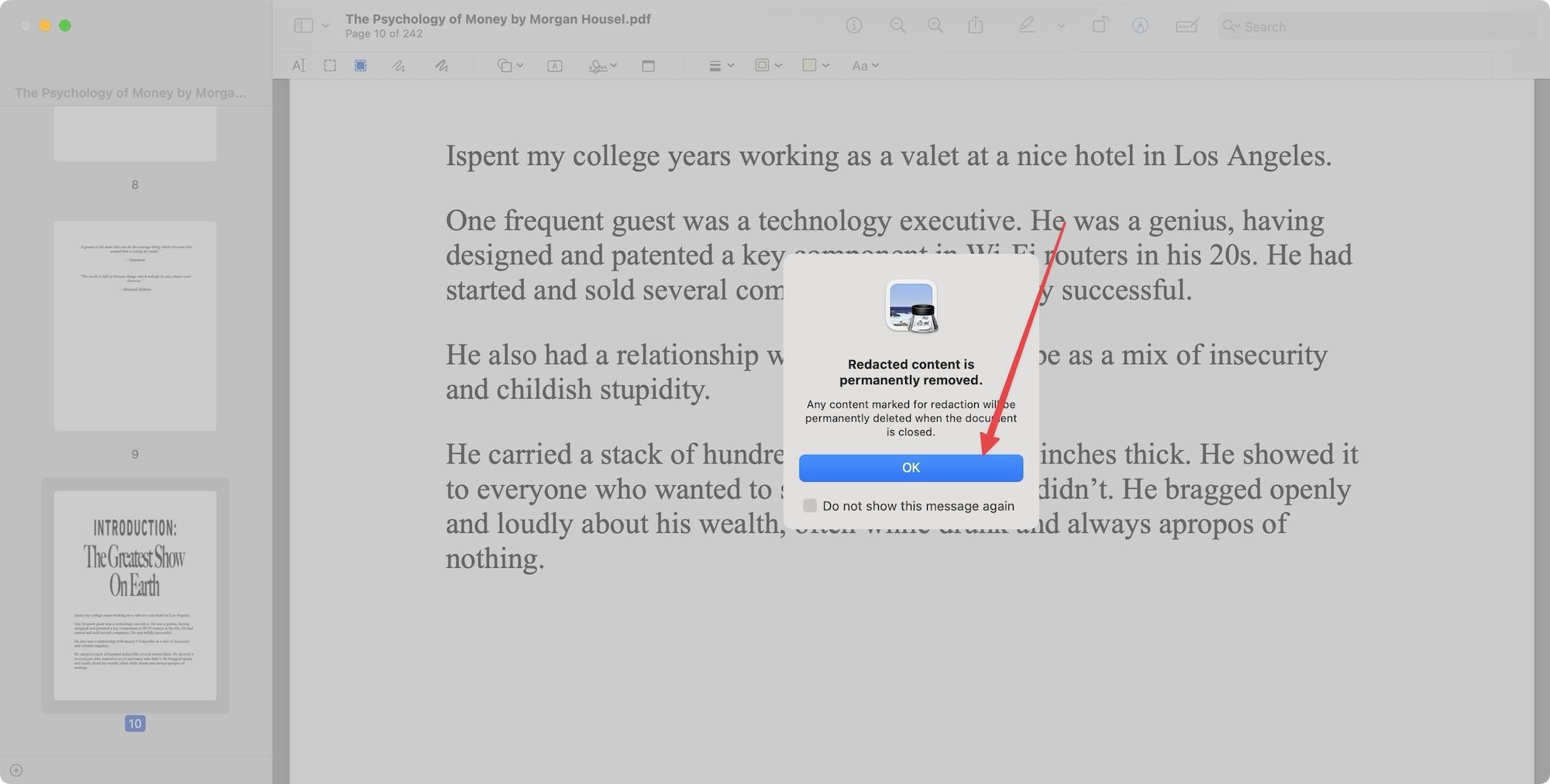Click the Rotate page icon
Image resolution: width=1550 pixels, height=784 pixels.
[x=1100, y=26]
